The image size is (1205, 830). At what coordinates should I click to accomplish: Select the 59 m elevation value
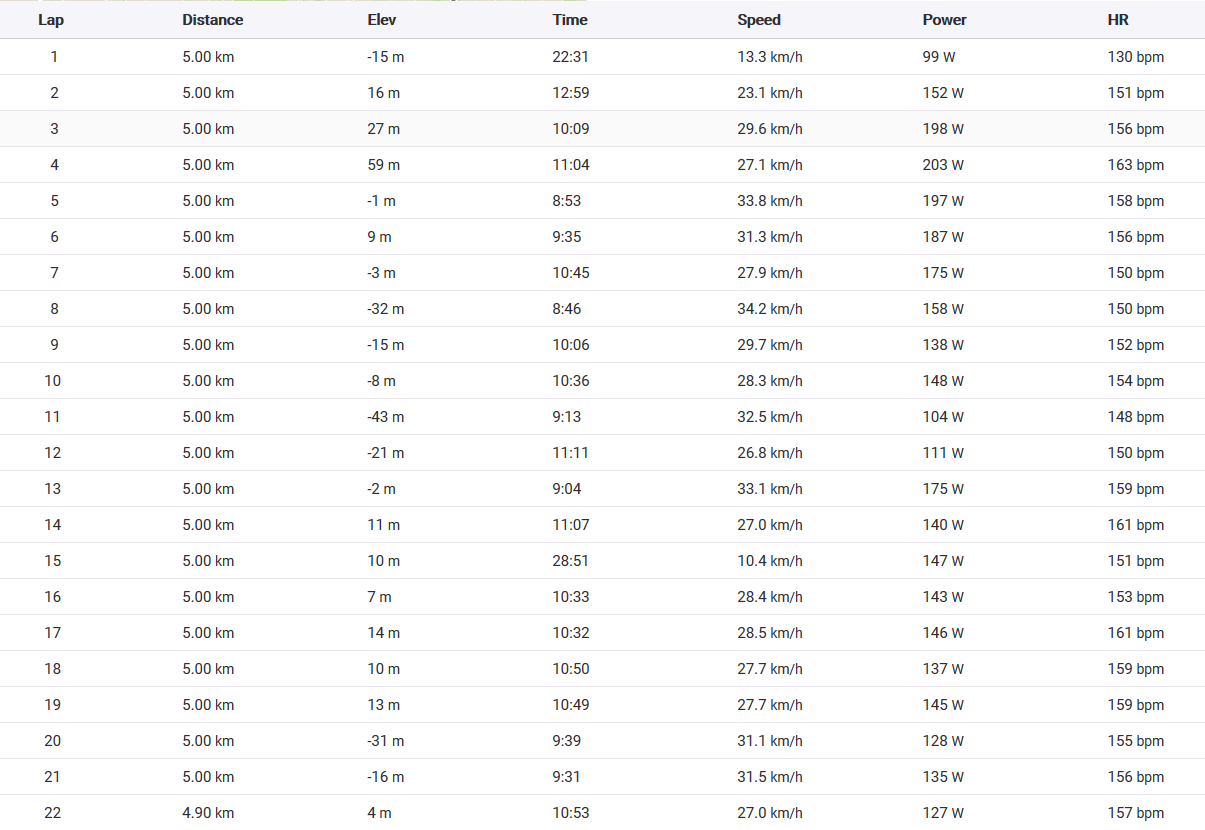click(x=383, y=165)
